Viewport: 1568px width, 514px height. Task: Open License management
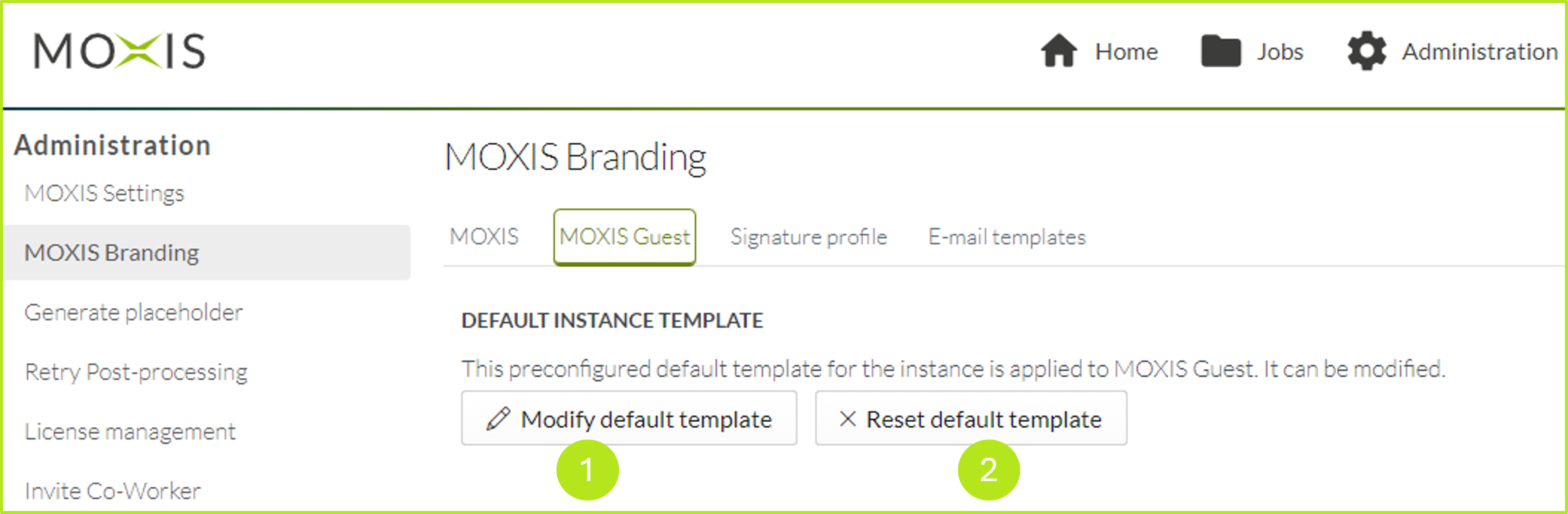(x=130, y=431)
